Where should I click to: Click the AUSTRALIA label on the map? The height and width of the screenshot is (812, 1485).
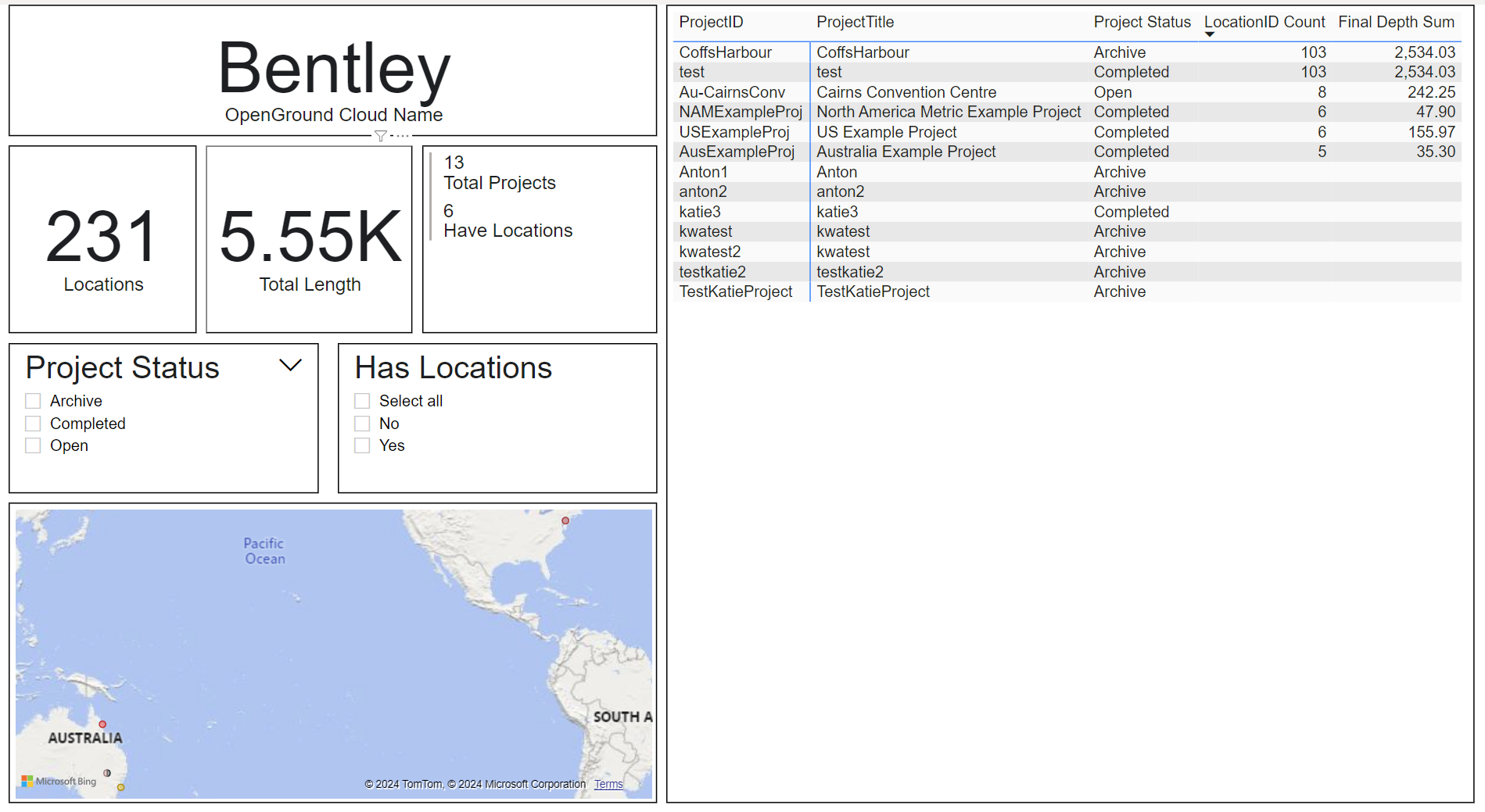click(85, 738)
